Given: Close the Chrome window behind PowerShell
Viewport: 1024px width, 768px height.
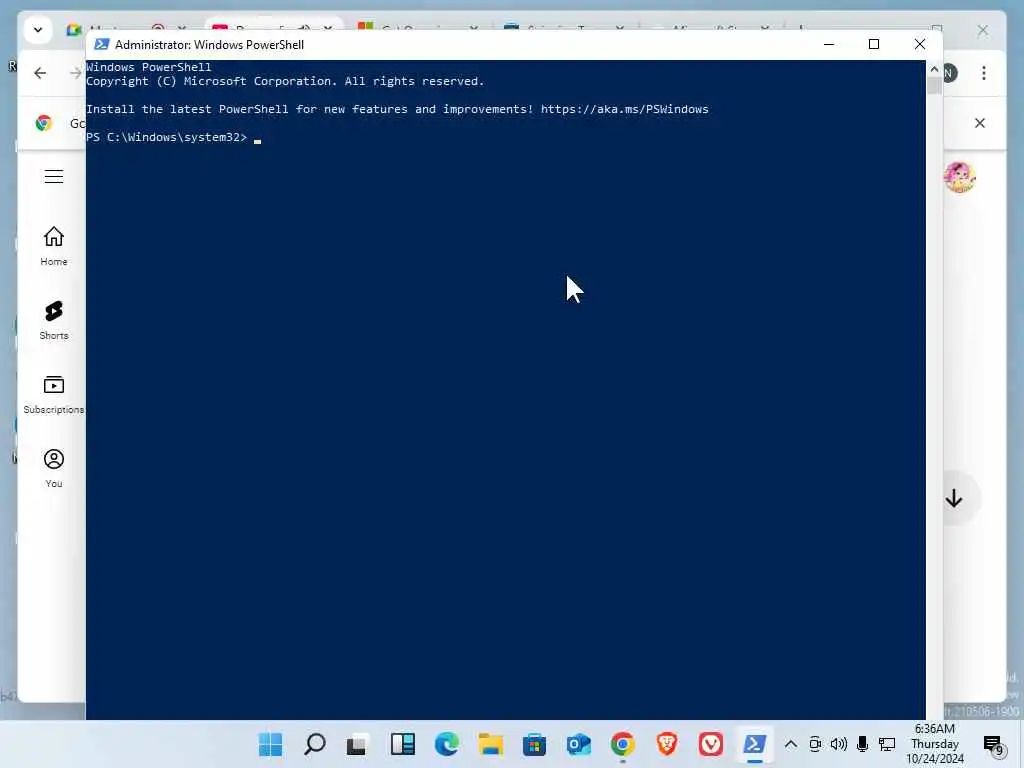Looking at the screenshot, I should pos(983,30).
